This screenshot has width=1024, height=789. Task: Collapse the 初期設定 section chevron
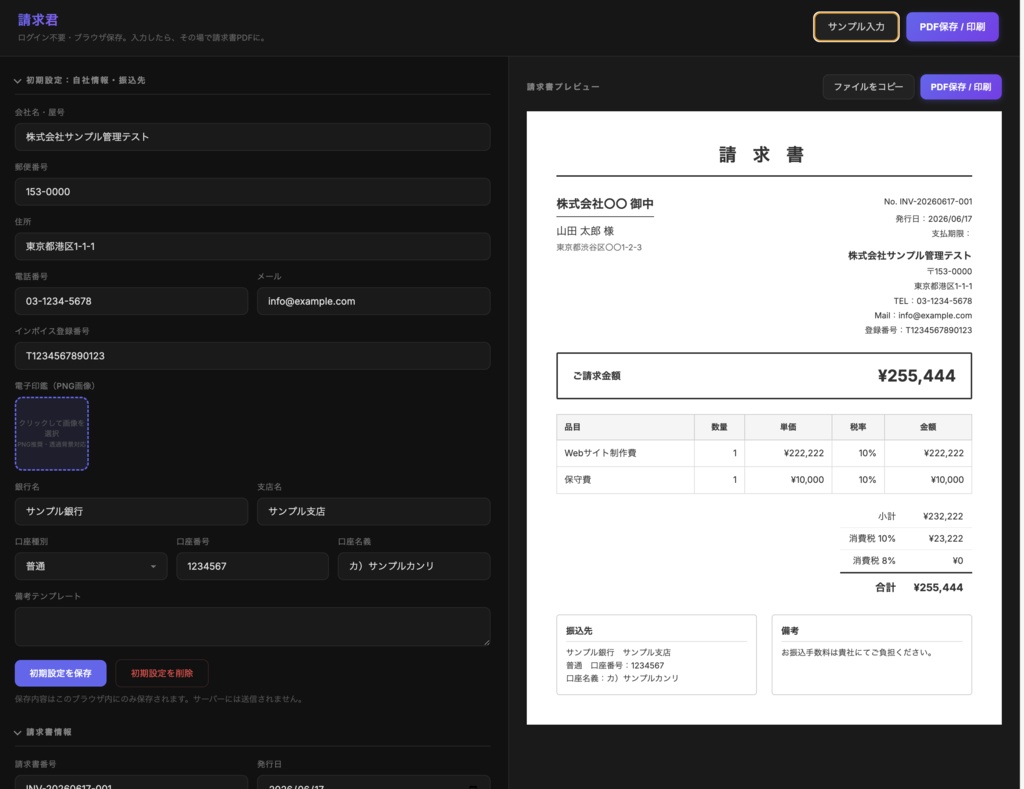coord(18,80)
